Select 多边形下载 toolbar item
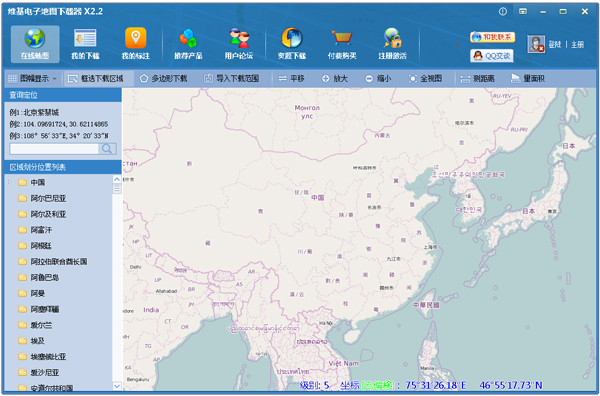This screenshot has height=396, width=600. 163,78
